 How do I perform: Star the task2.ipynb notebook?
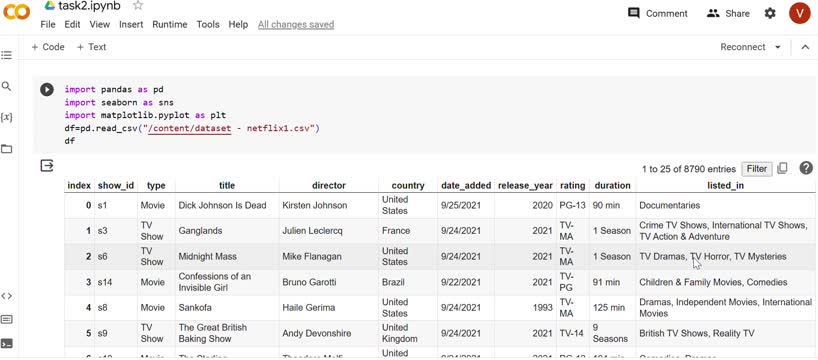(x=138, y=6)
